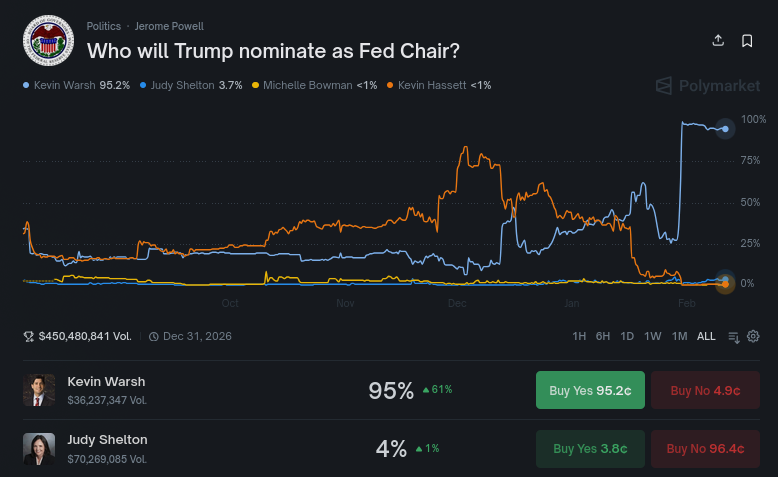Select the 6H time range
Image resolution: width=778 pixels, height=477 pixels.
(603, 336)
